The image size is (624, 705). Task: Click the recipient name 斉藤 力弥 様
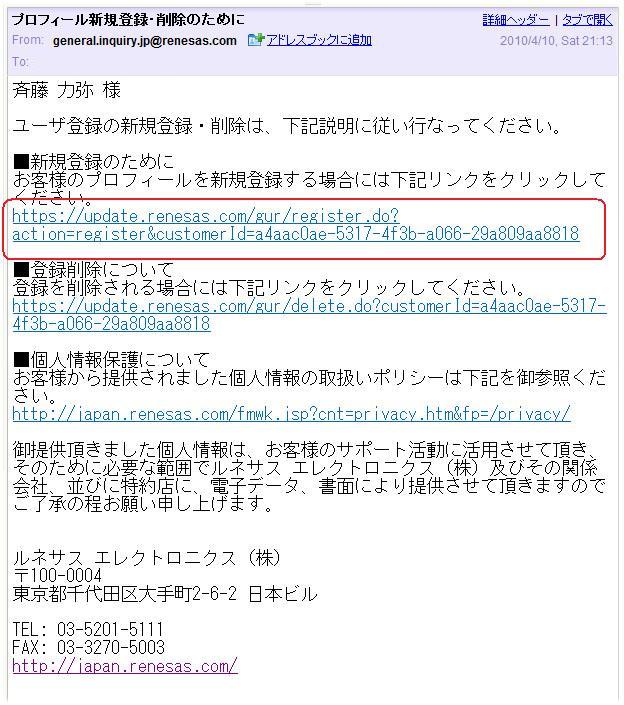tap(67, 90)
